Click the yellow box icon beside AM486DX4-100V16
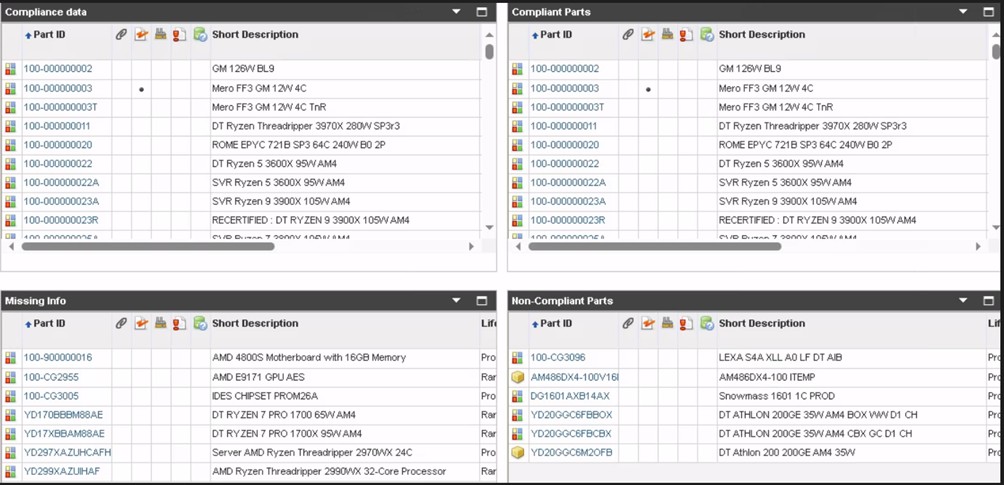Image resolution: width=1004 pixels, height=485 pixels. coord(518,377)
